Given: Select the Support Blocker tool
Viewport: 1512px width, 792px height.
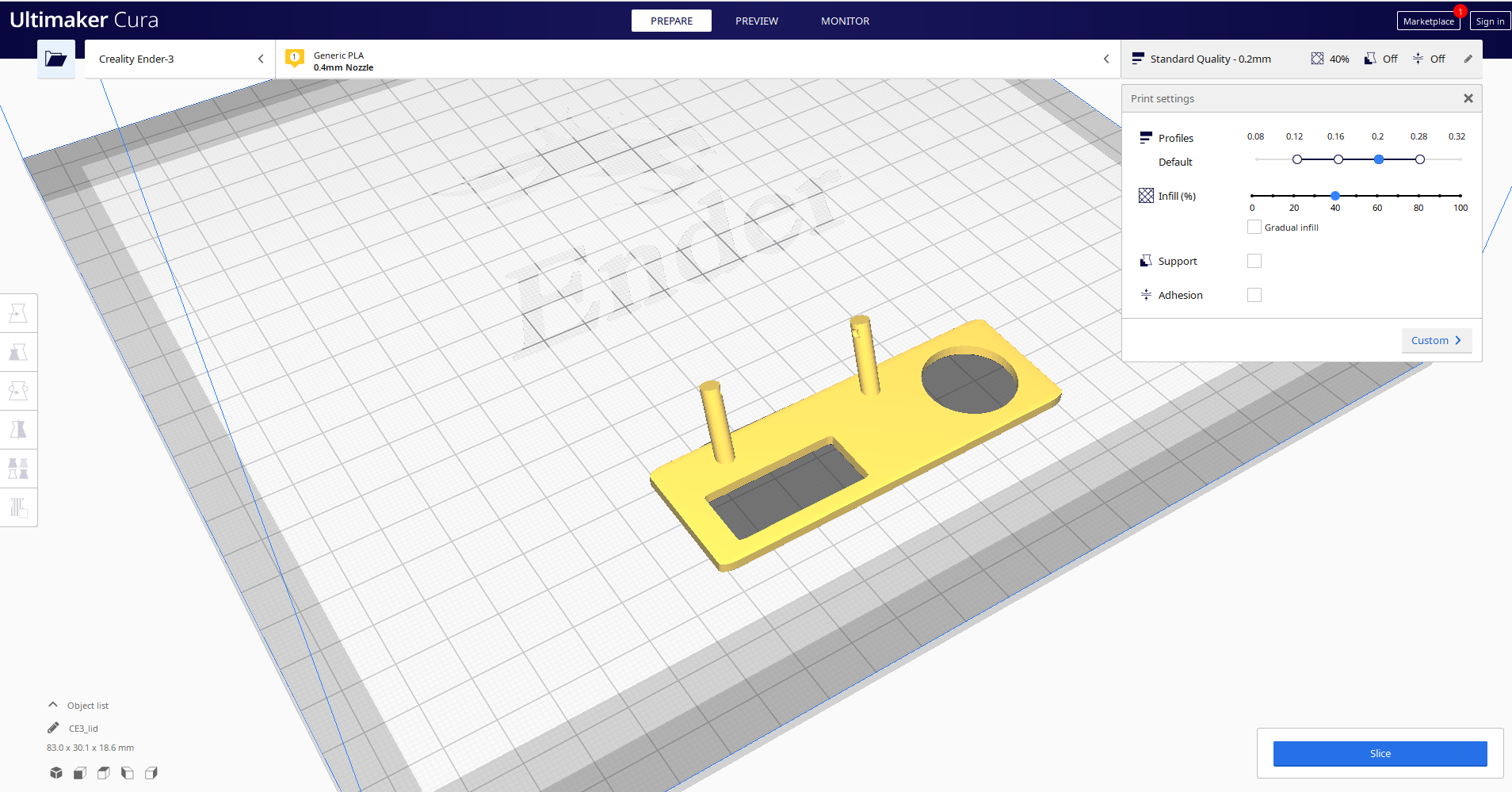Looking at the screenshot, I should pyautogui.click(x=18, y=507).
